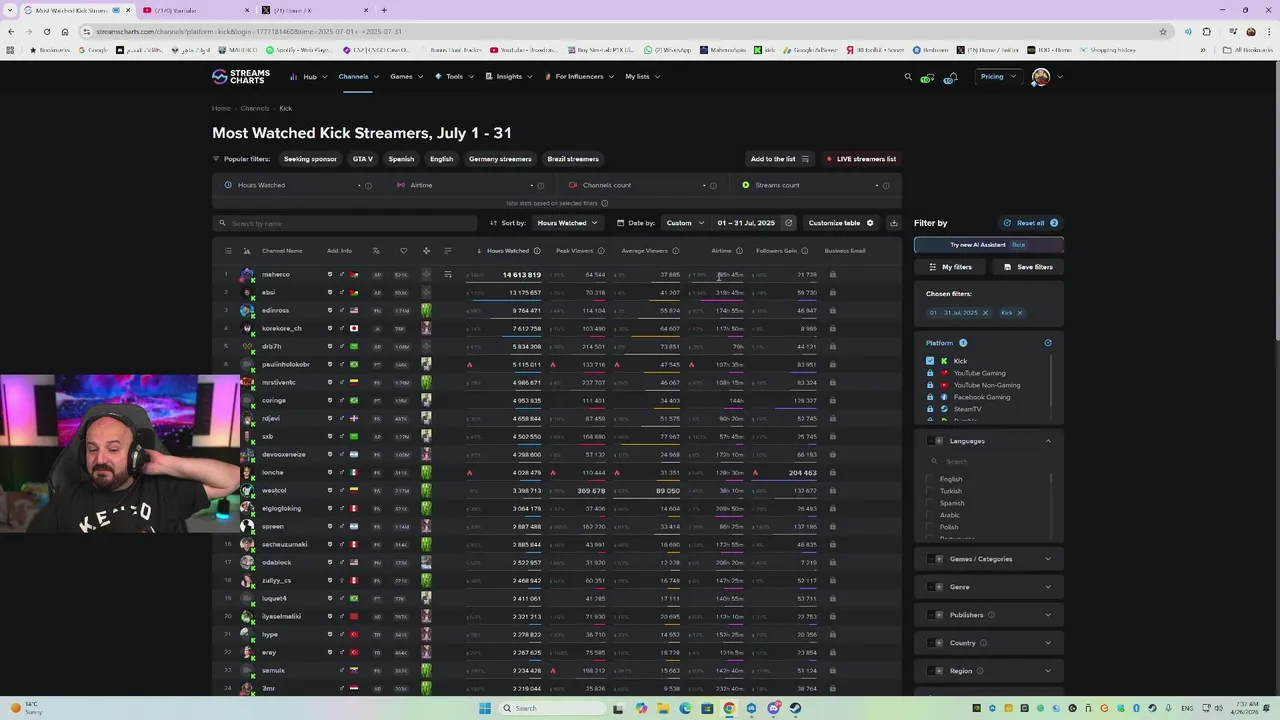Toggle include/exclude switch for Country

tap(934, 643)
